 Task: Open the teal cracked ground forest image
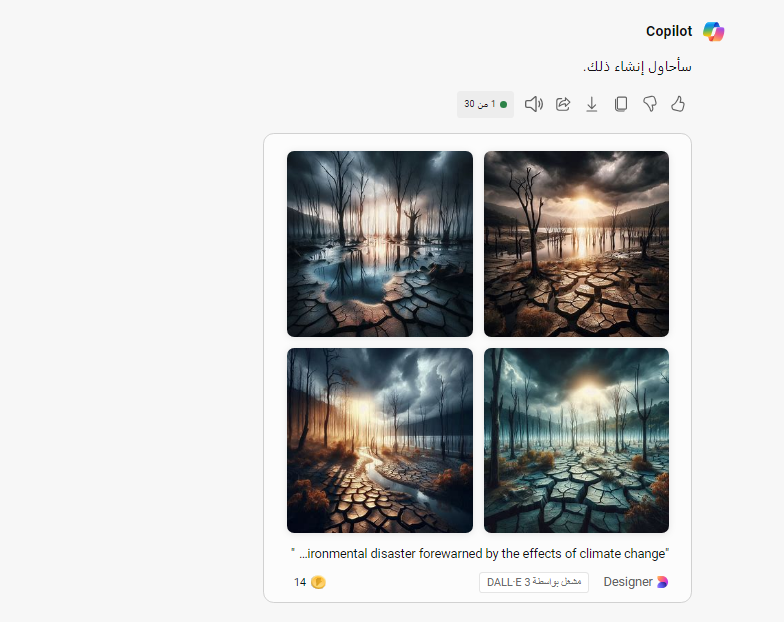[576, 440]
